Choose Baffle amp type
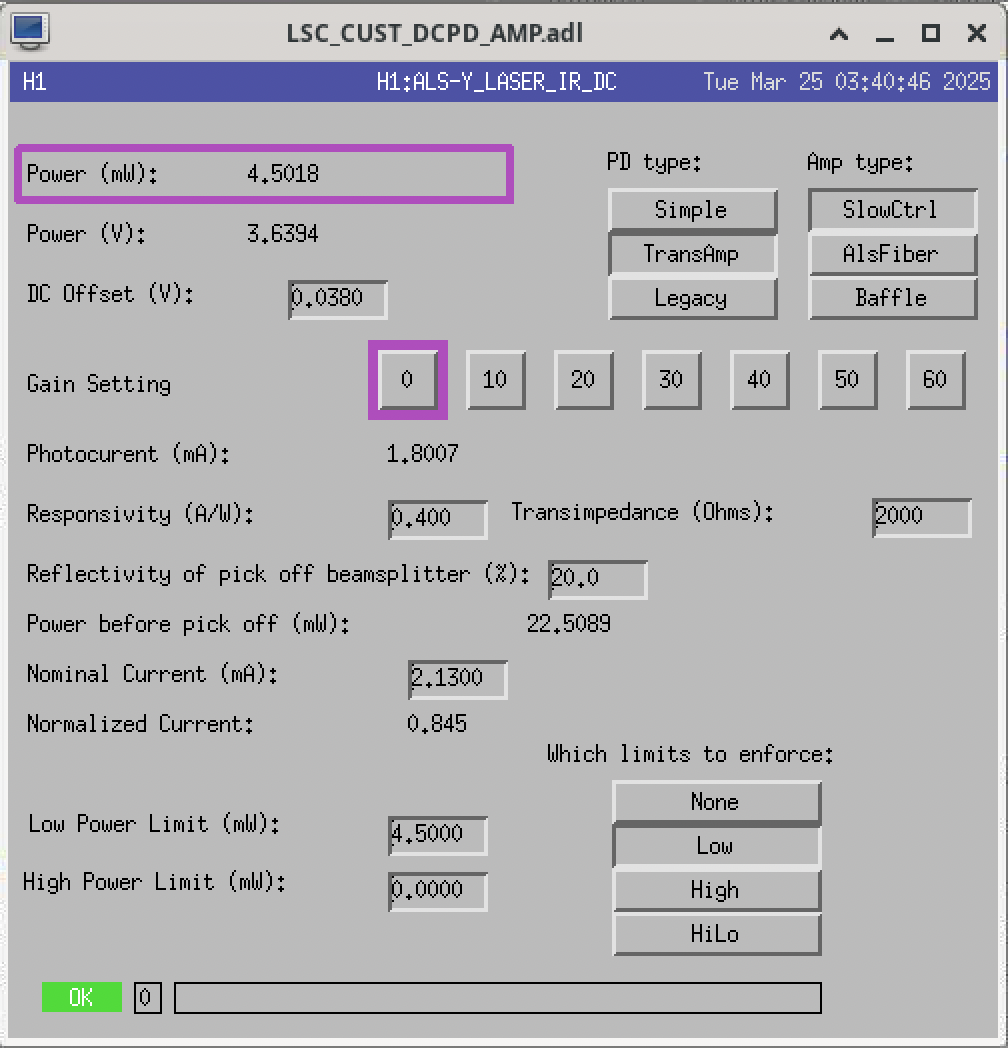The width and height of the screenshot is (1008, 1048). tap(892, 298)
